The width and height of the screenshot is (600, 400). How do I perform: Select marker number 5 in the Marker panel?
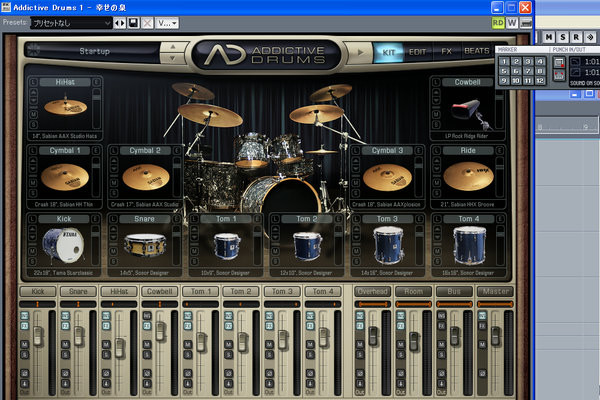tap(504, 71)
